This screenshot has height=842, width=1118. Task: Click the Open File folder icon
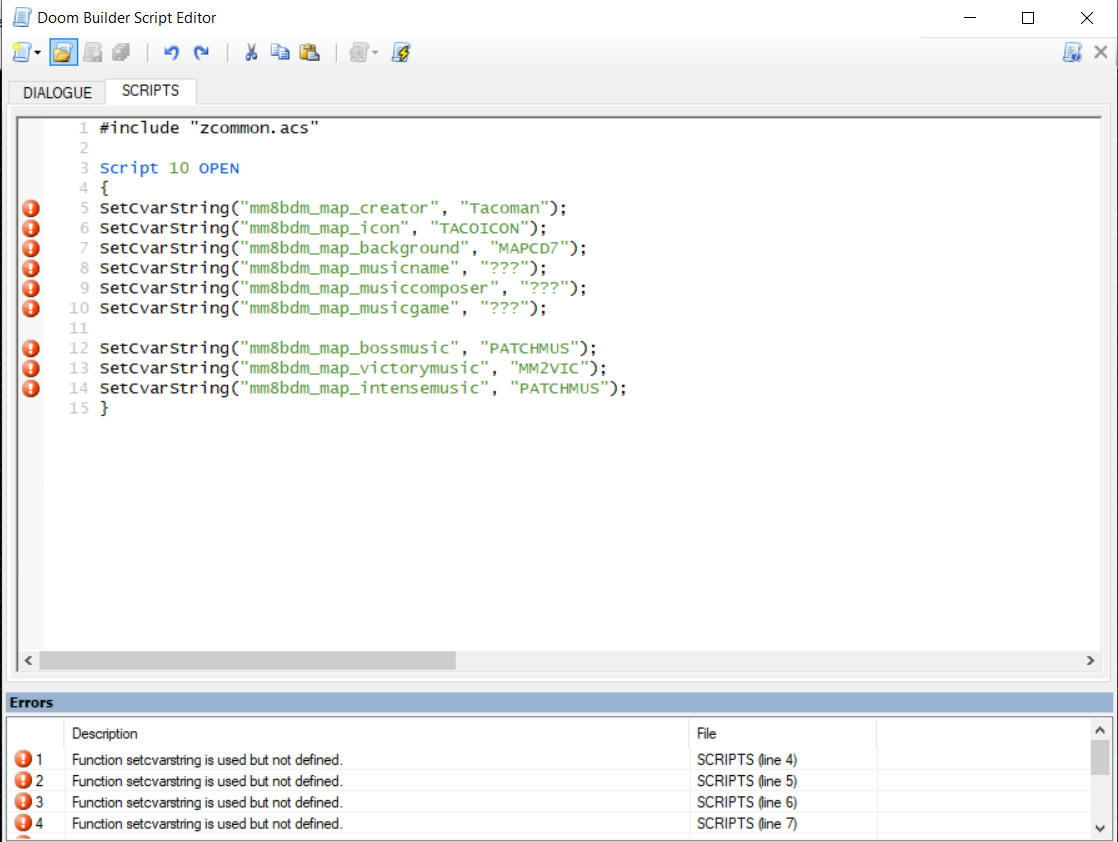click(63, 53)
